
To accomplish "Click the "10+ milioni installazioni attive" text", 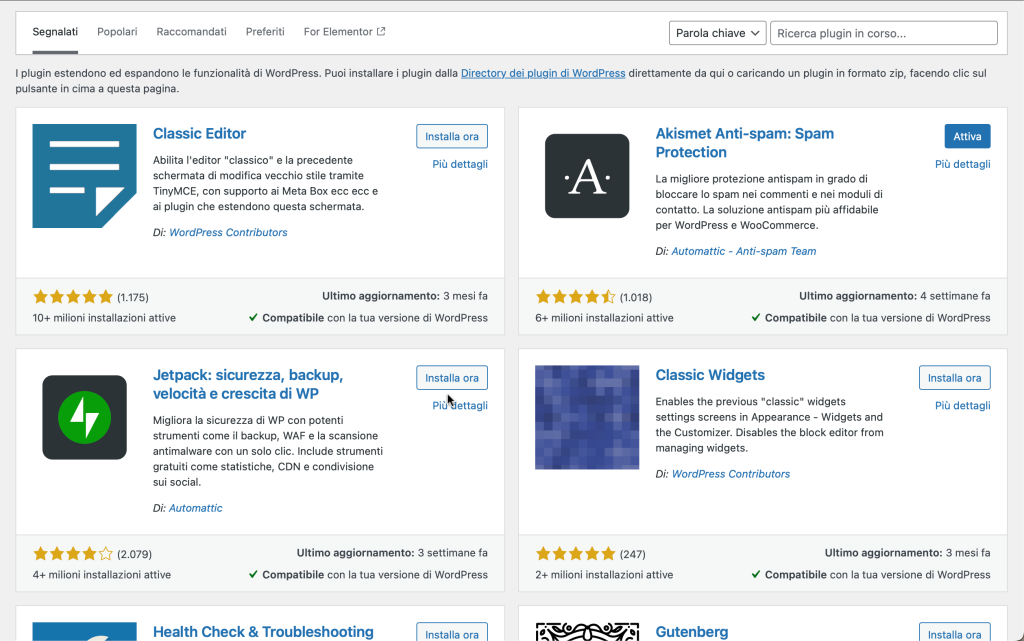I will pos(104,319).
